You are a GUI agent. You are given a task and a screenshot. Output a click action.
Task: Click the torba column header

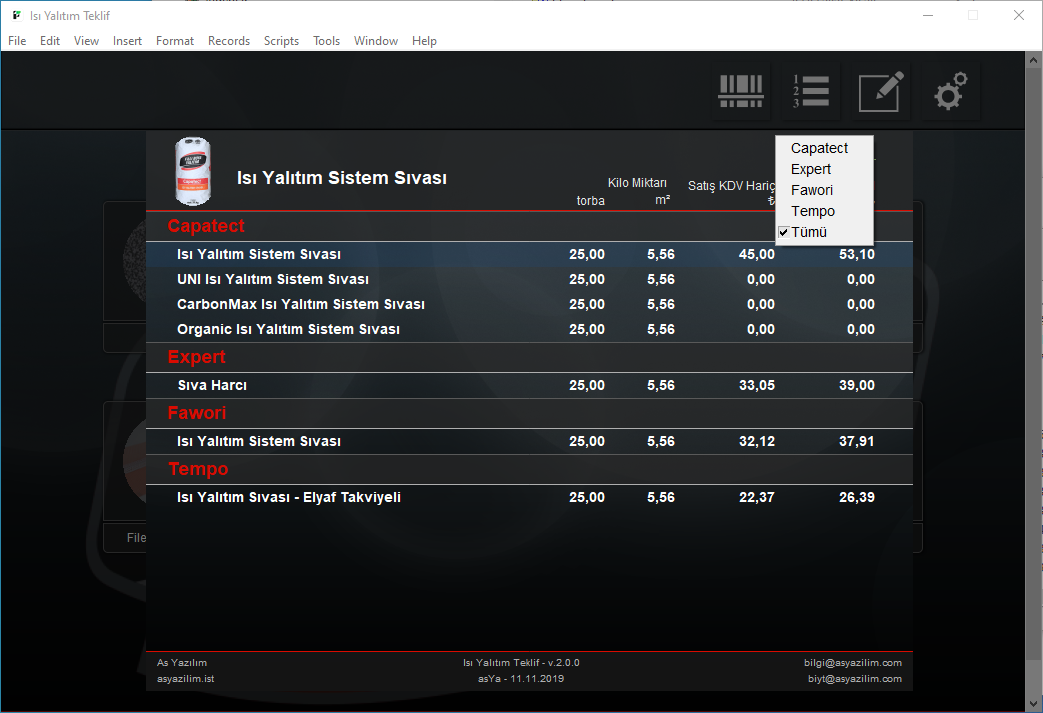591,201
